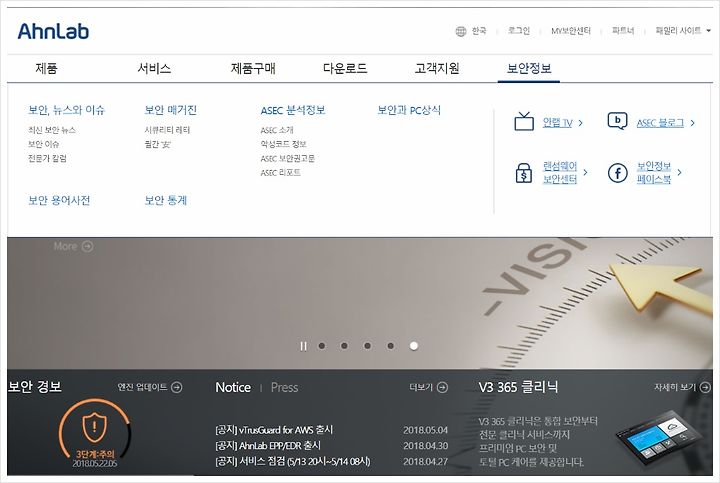
Task: Expand the 패밀리 사이트 dropdown
Action: coord(683,31)
